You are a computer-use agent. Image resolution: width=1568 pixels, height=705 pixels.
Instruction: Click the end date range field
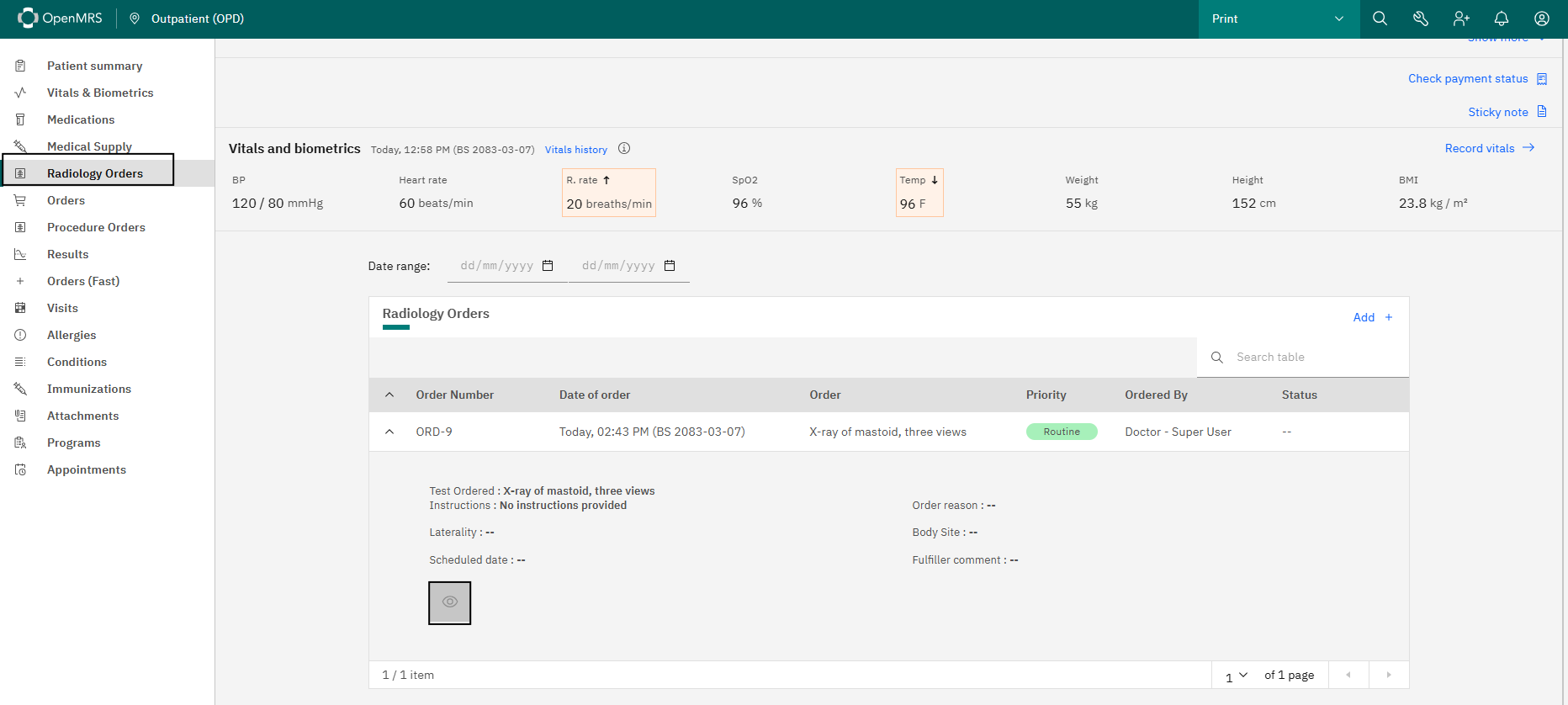629,266
